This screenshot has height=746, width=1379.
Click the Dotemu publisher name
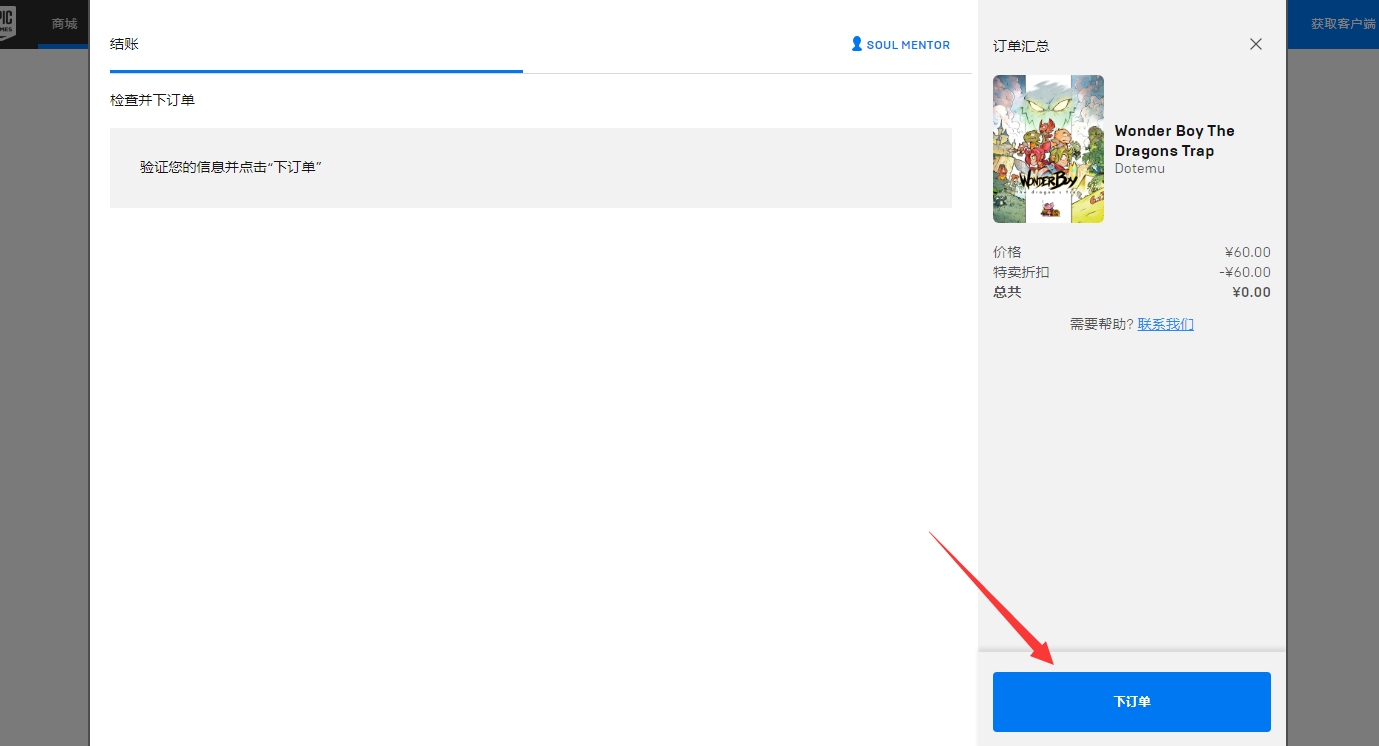coord(1140,168)
